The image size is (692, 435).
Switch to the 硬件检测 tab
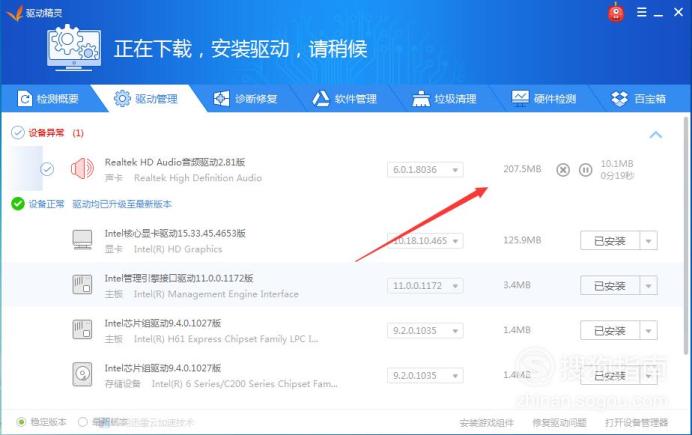pos(544,99)
